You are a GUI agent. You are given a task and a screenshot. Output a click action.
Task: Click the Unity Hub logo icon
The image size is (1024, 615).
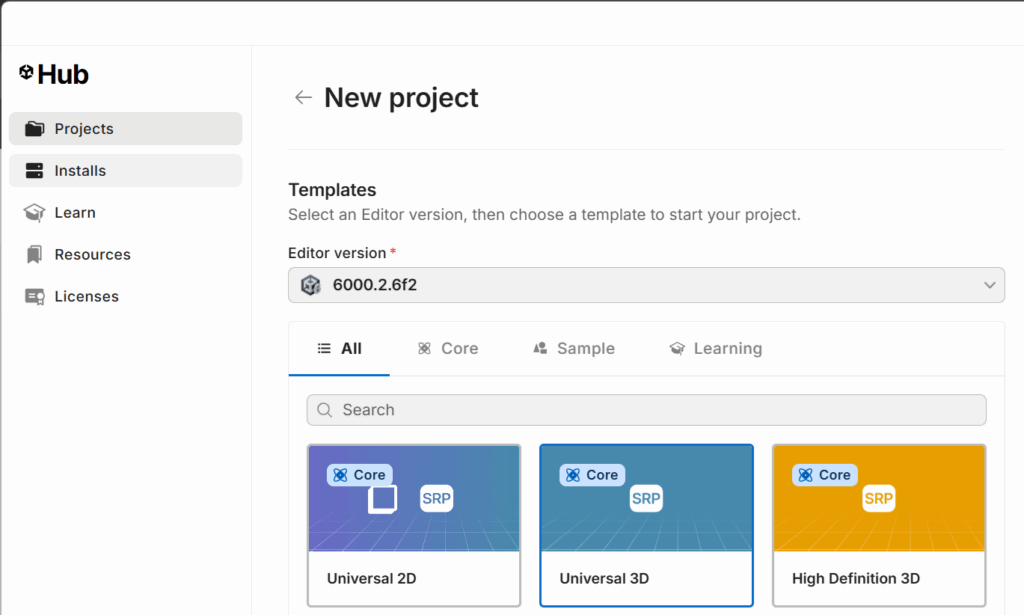click(27, 73)
